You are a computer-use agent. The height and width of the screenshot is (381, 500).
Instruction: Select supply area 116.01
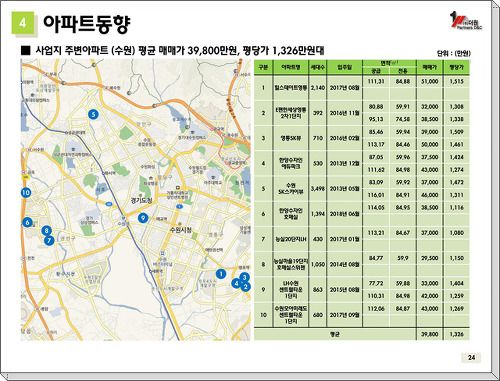pos(376,195)
